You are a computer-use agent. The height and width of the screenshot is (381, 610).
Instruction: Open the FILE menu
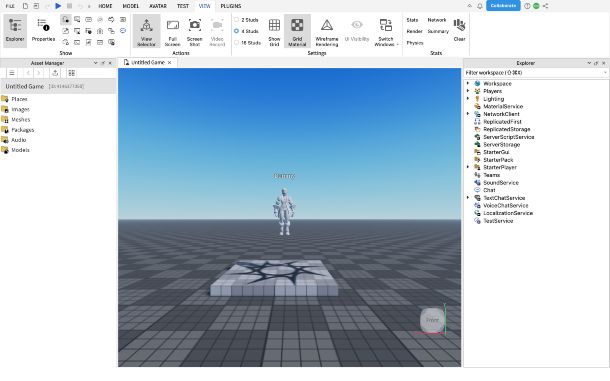[x=10, y=6]
